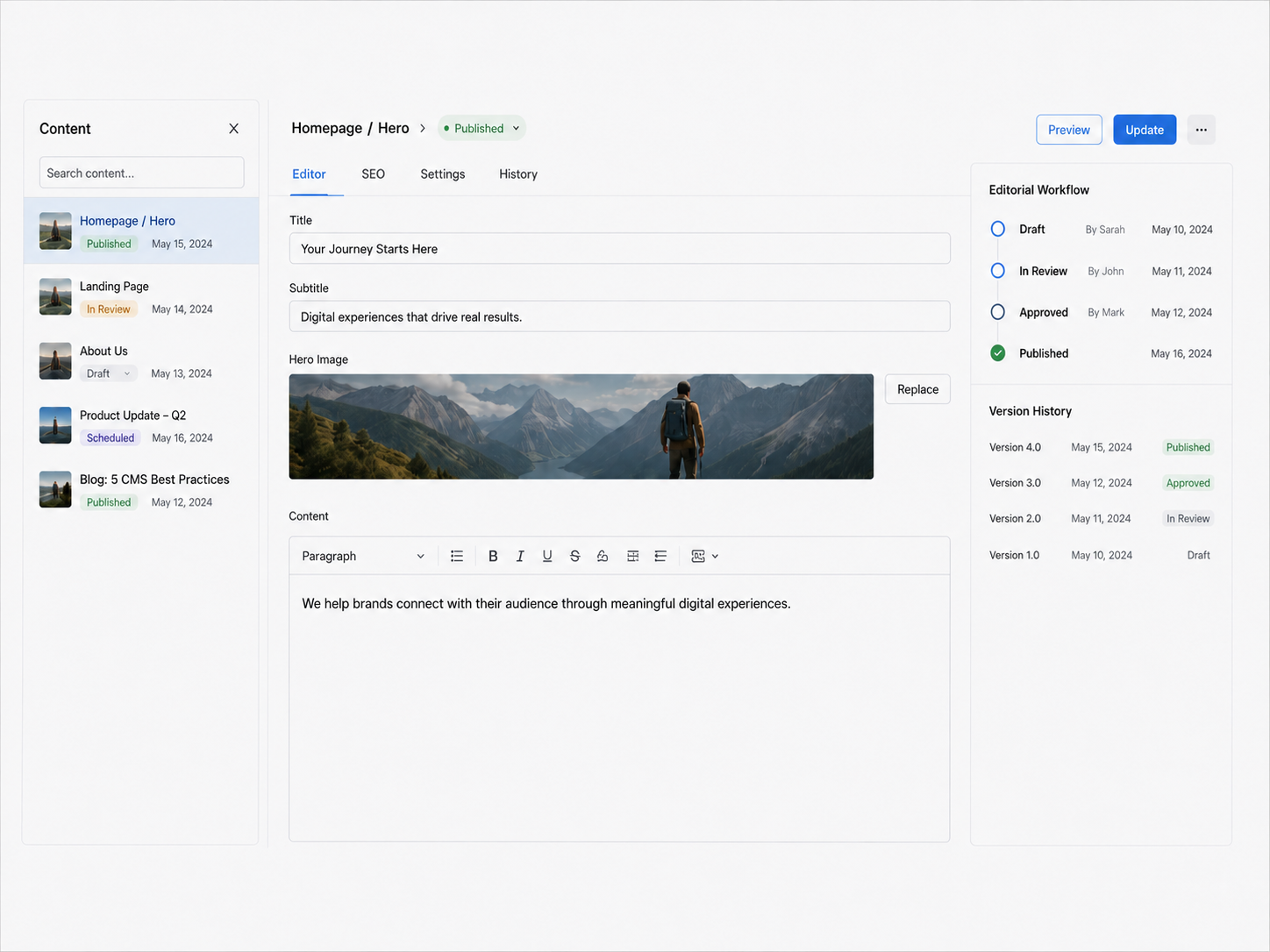1270x952 pixels.
Task: Click 'May 16, 2024' on Published workflow step
Action: 1181,353
